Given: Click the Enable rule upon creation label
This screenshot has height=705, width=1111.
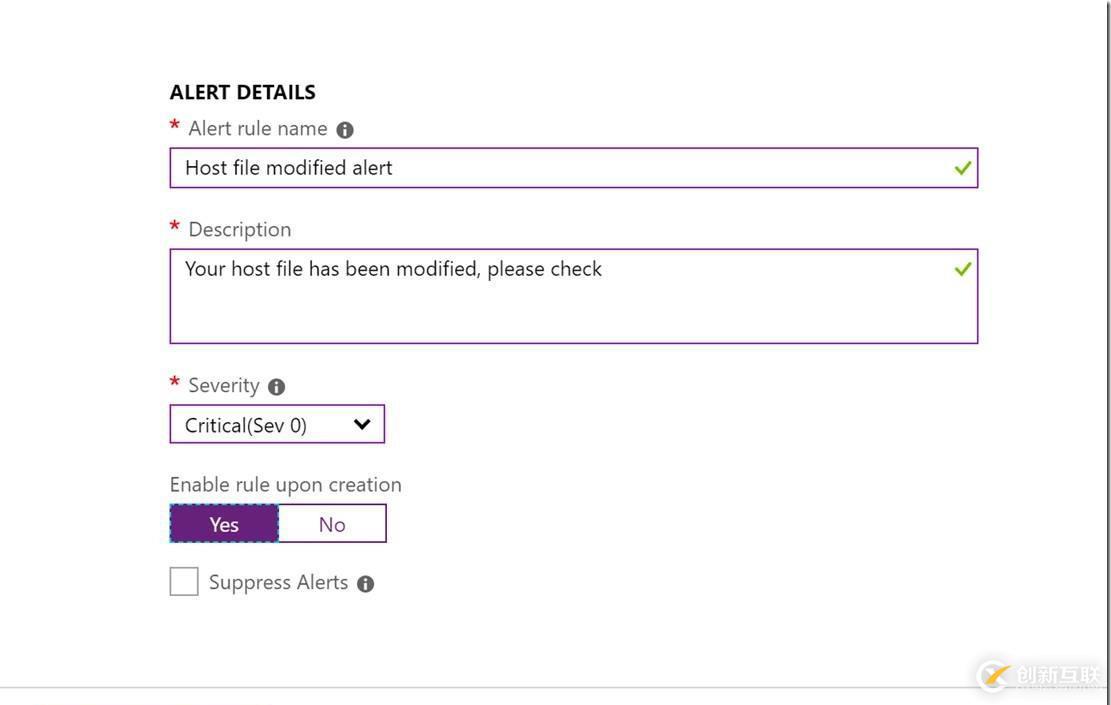Looking at the screenshot, I should 285,484.
